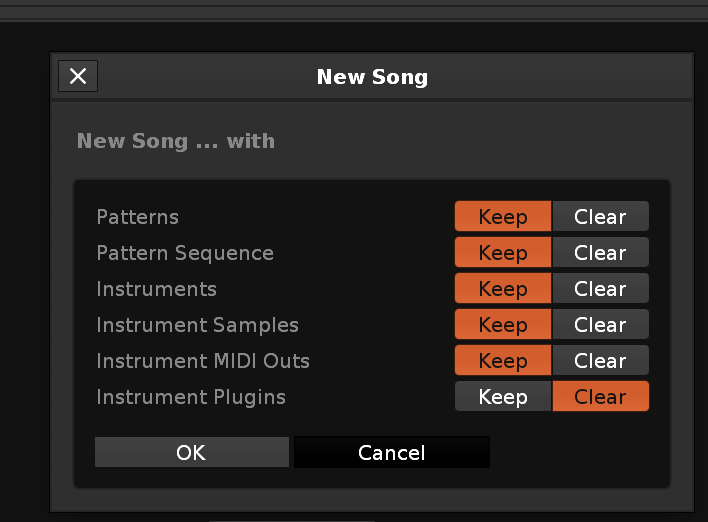This screenshot has height=522, width=708.
Task: Keep Instruments in the new song
Action: tap(502, 289)
